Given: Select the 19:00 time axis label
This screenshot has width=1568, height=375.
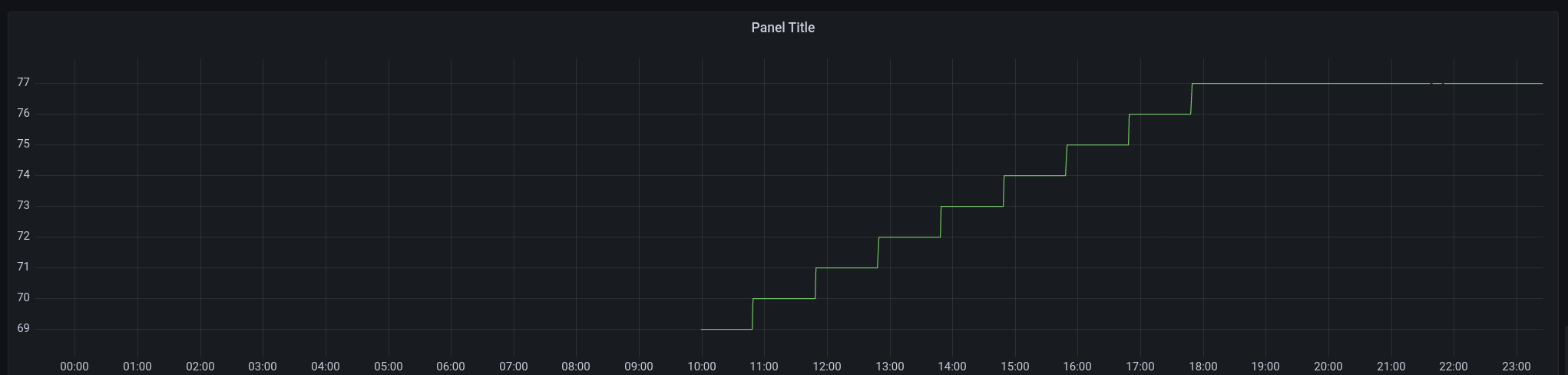Looking at the screenshot, I should click(x=1265, y=367).
